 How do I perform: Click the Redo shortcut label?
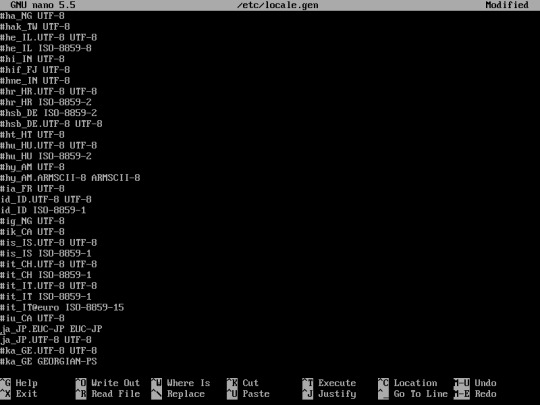[x=486, y=394]
